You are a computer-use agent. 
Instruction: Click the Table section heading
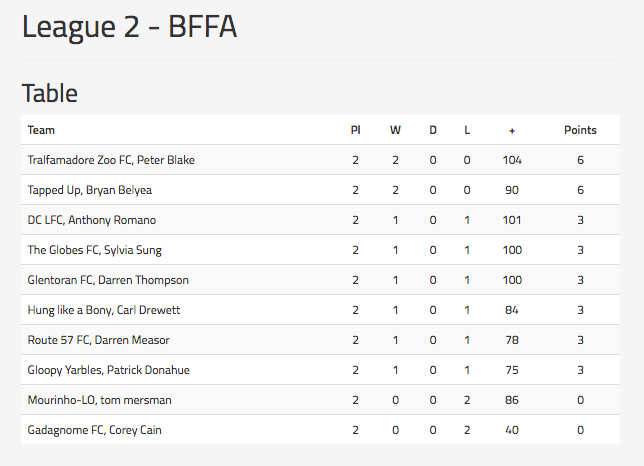[x=50, y=93]
